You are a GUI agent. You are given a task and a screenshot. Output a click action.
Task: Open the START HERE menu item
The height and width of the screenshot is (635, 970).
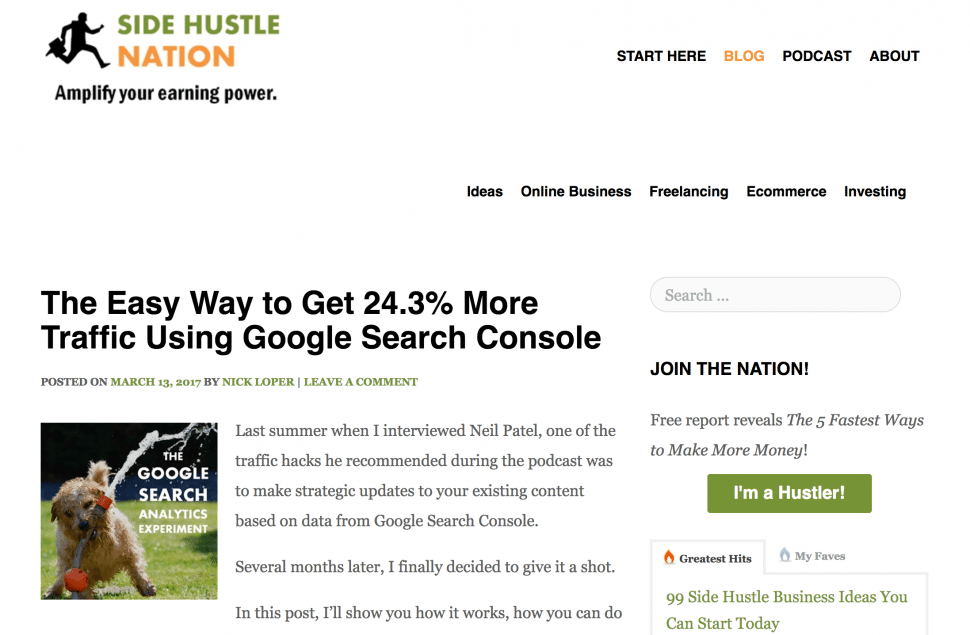click(661, 56)
